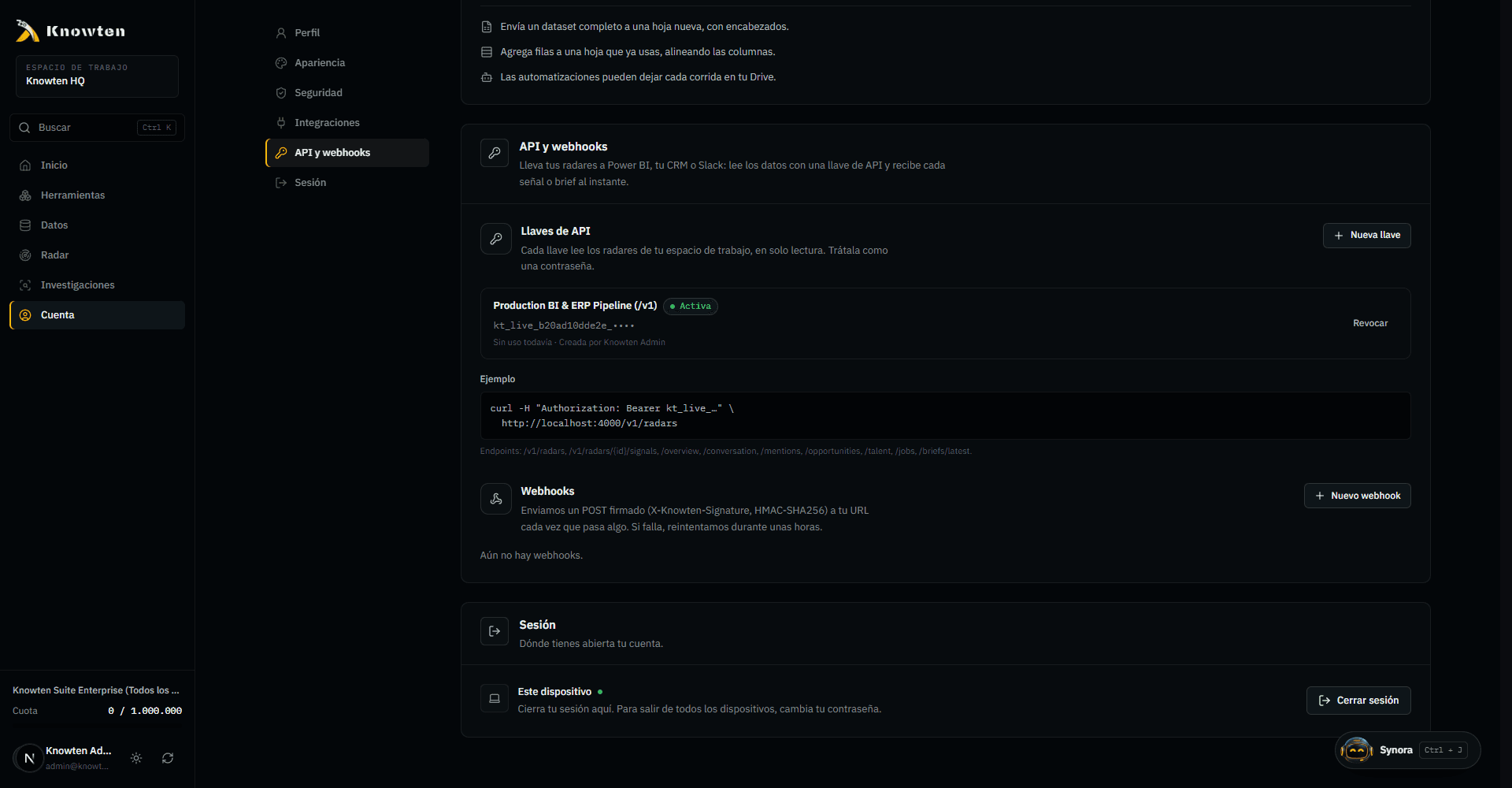This screenshot has width=1512, height=788.
Task: Open the Investigaciones scan icon
Action: [x=25, y=285]
